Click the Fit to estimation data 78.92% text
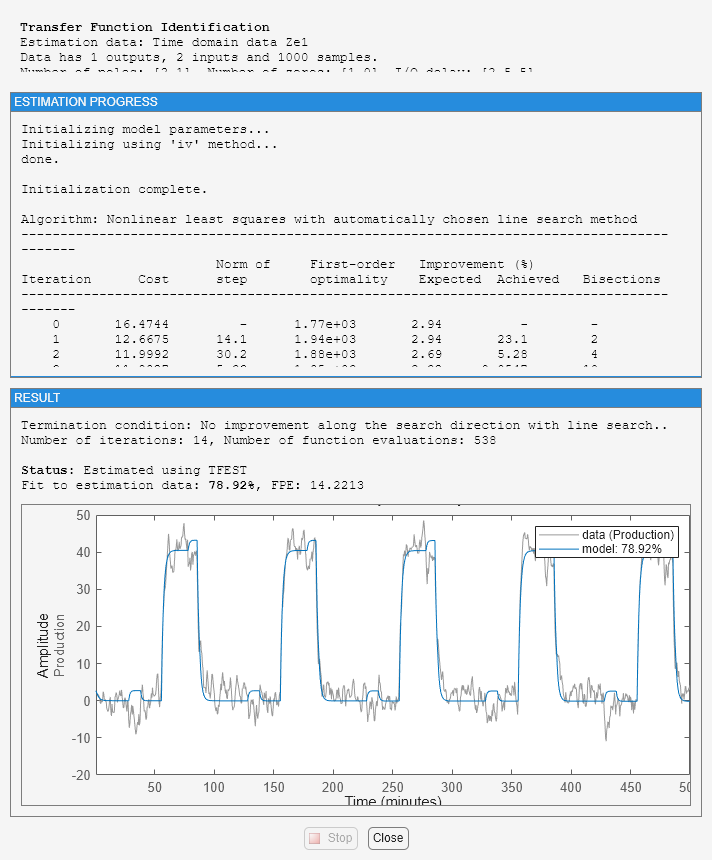The width and height of the screenshot is (712, 860). point(139,485)
